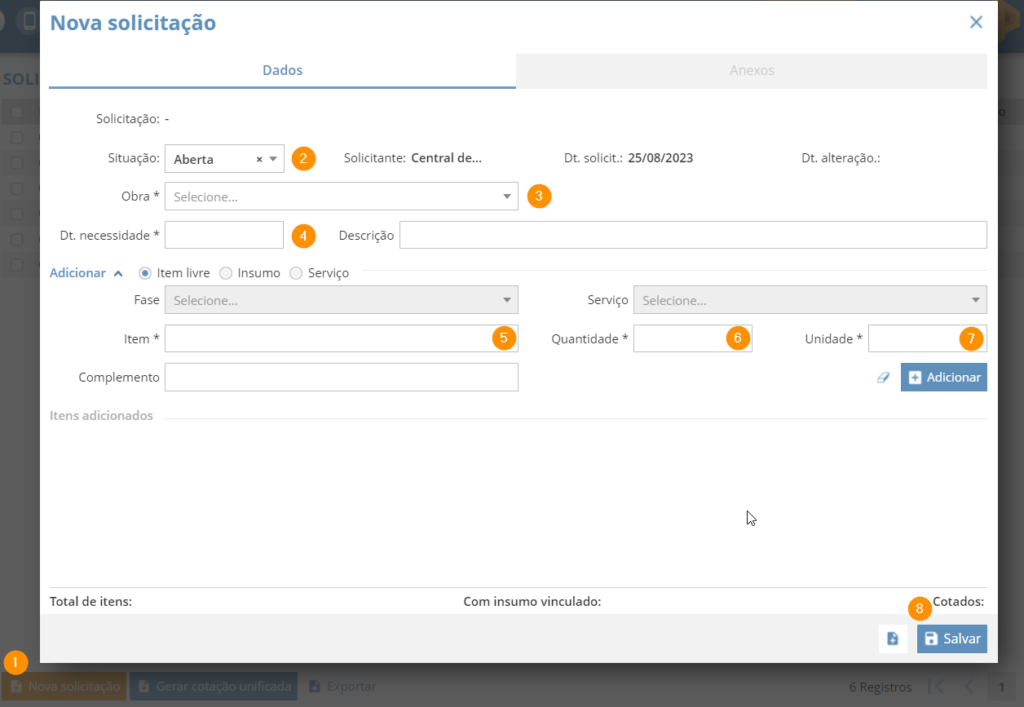Select the Serviço radio option
The width and height of the screenshot is (1024, 707).
pyautogui.click(x=296, y=273)
